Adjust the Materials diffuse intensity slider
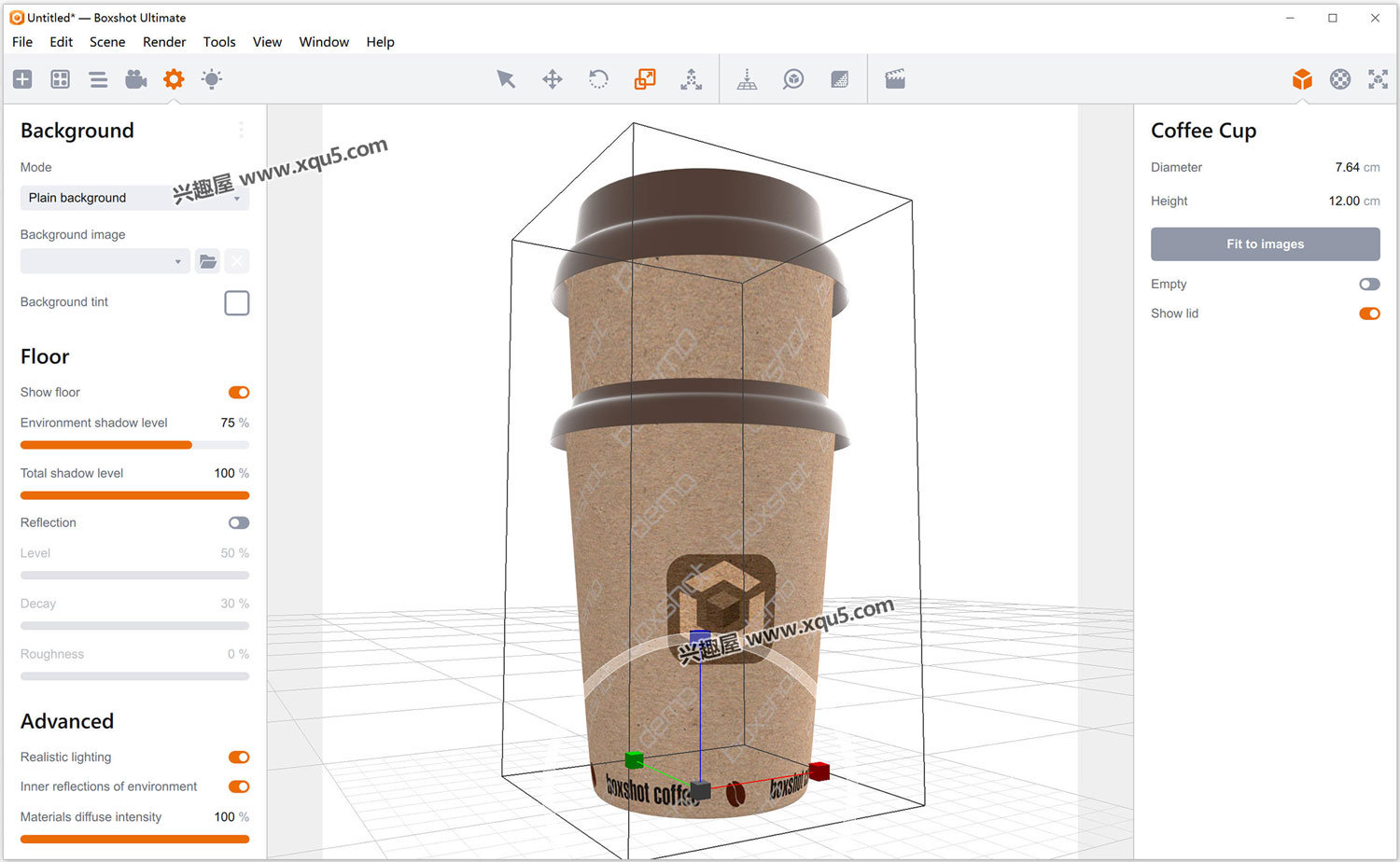The width and height of the screenshot is (1400, 862). pos(134,839)
